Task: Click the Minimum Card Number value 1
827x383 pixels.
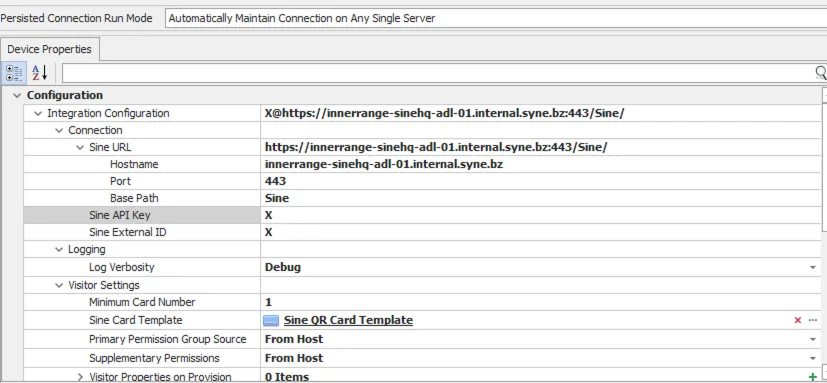Action: [x=268, y=302]
